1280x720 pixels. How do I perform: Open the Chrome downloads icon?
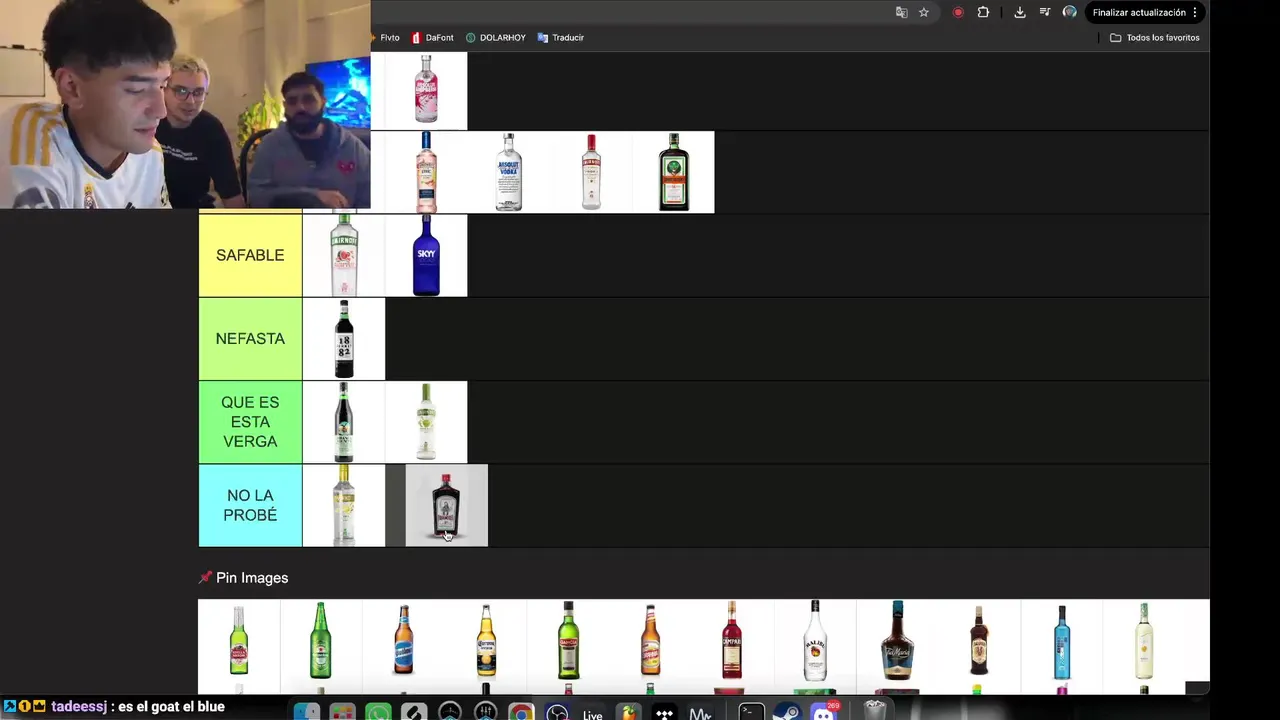(1019, 12)
